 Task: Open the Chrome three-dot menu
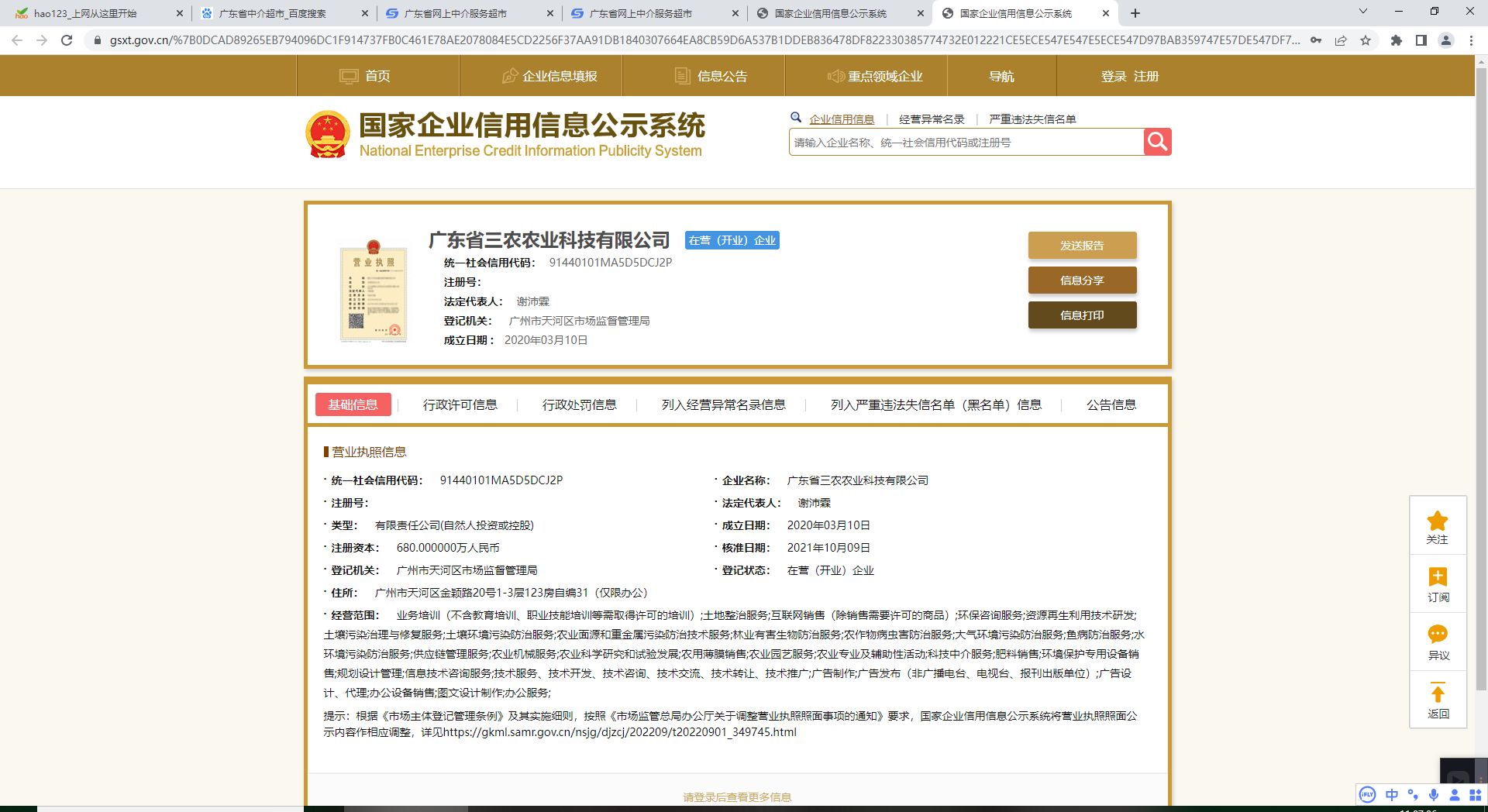click(x=1471, y=40)
